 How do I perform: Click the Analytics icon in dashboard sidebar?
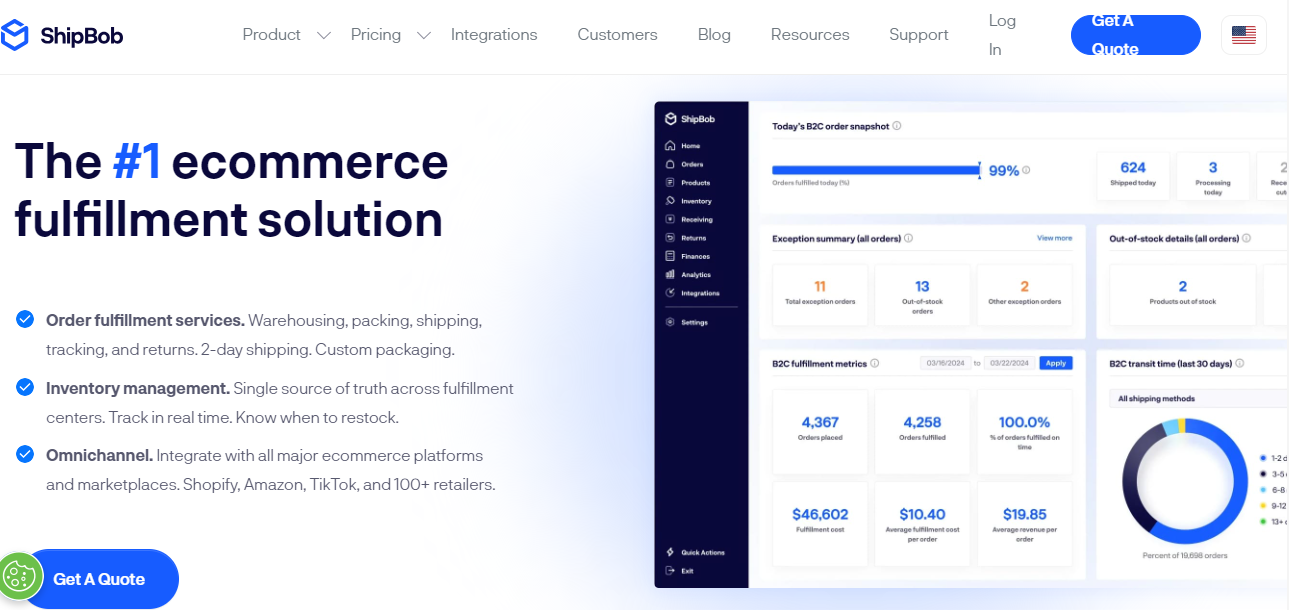click(x=670, y=274)
